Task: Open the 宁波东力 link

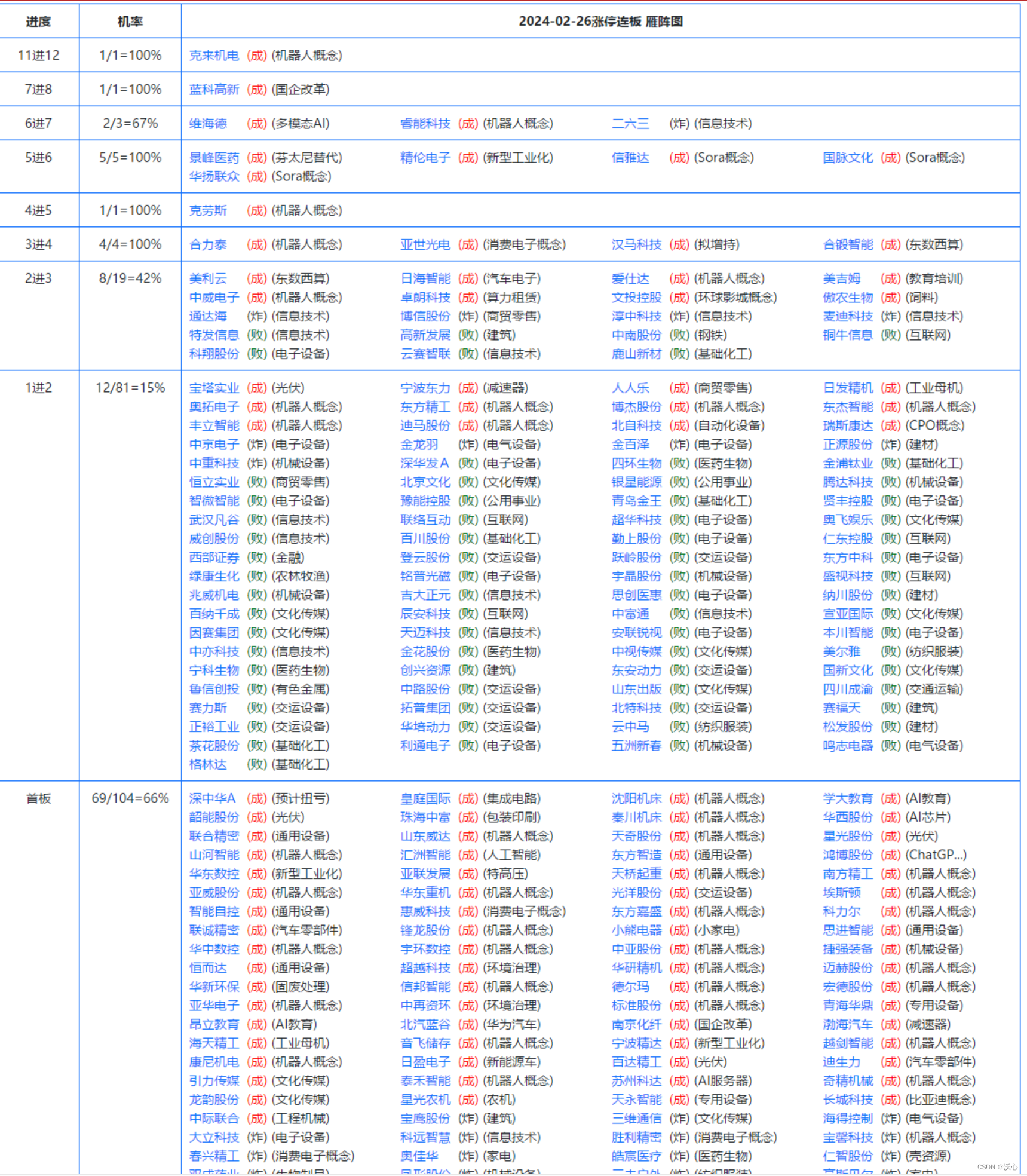Action: 425,388
